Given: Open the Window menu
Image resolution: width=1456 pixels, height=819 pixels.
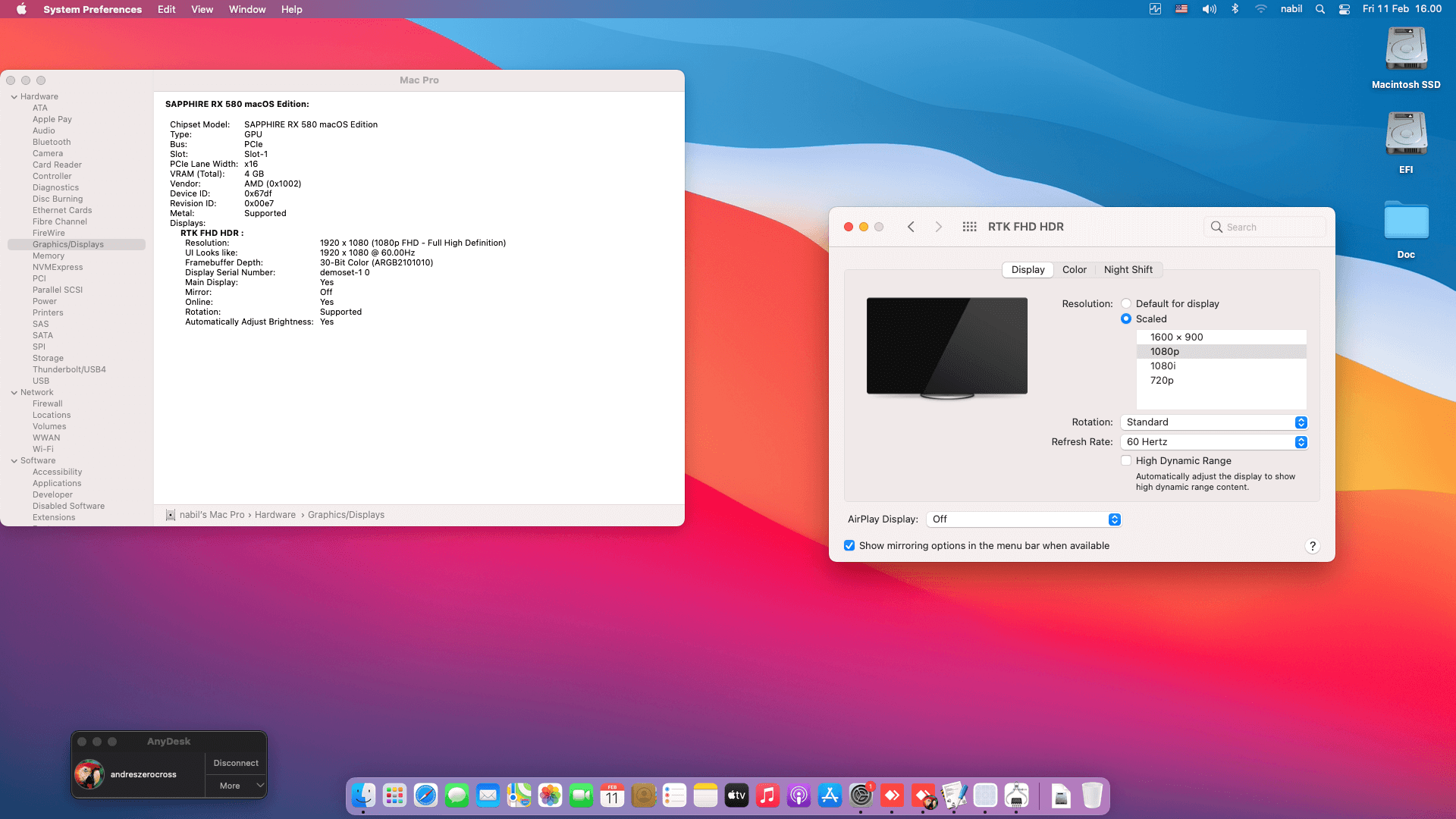Looking at the screenshot, I should (247, 9).
